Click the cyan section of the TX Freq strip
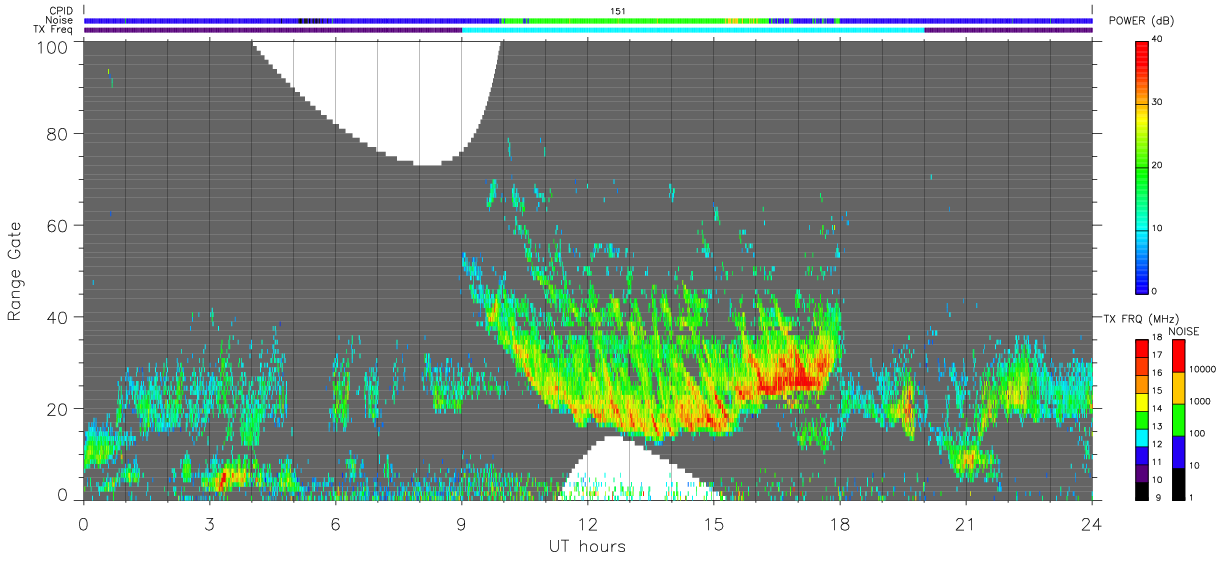This screenshot has height=567, width=1228. point(693,30)
